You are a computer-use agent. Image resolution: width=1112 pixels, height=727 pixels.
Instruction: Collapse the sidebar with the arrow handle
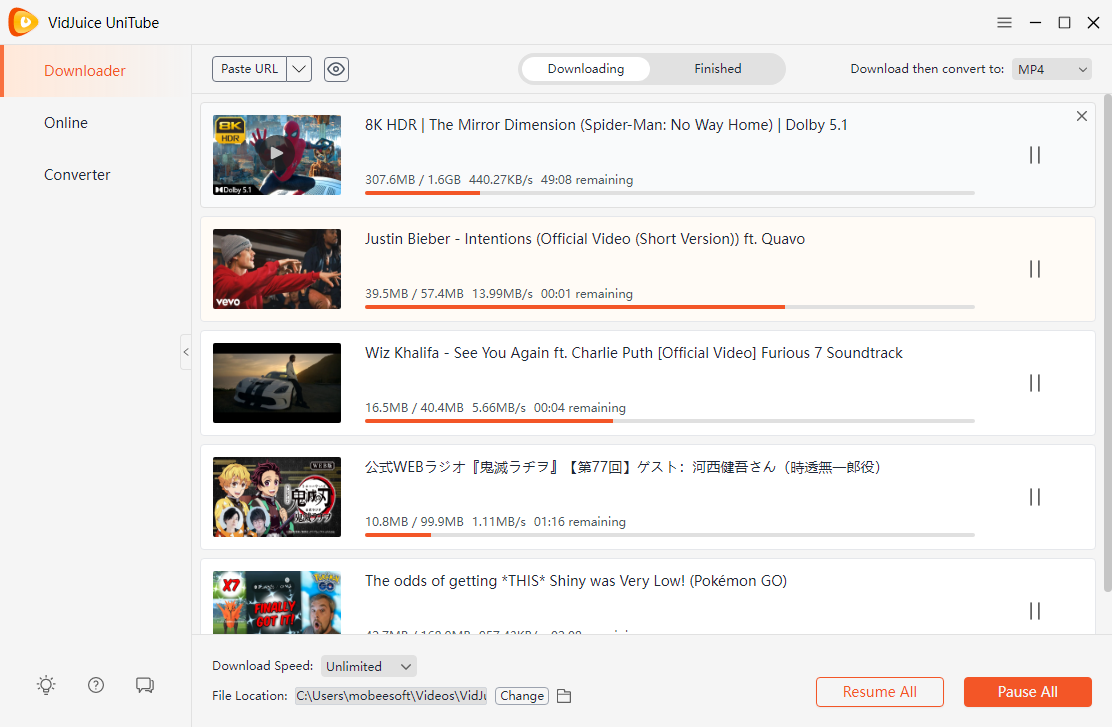tap(186, 352)
